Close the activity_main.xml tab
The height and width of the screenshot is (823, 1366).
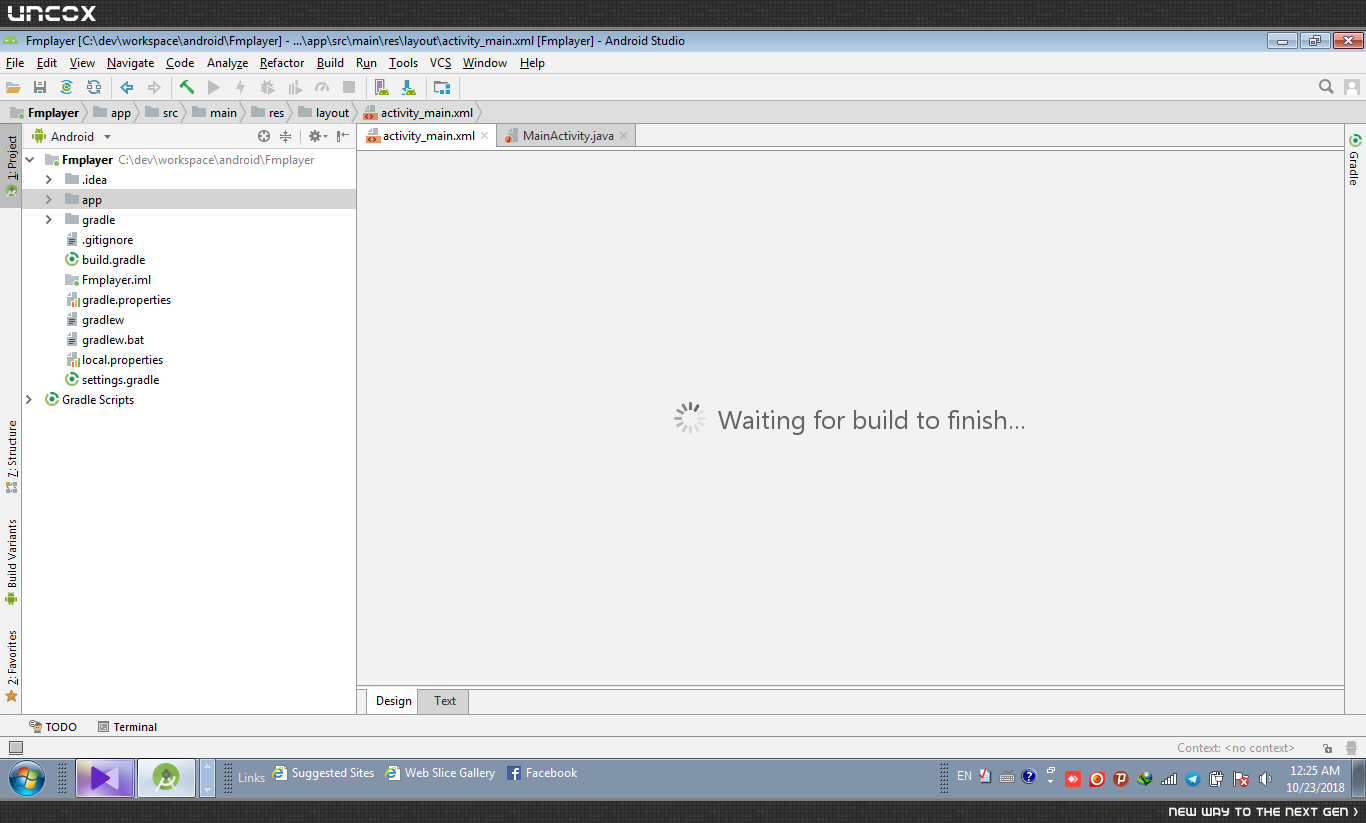pyautogui.click(x=485, y=136)
